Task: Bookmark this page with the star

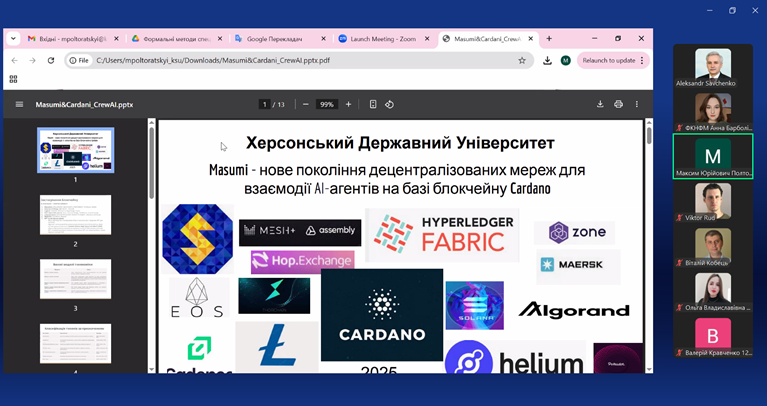Action: (x=522, y=61)
